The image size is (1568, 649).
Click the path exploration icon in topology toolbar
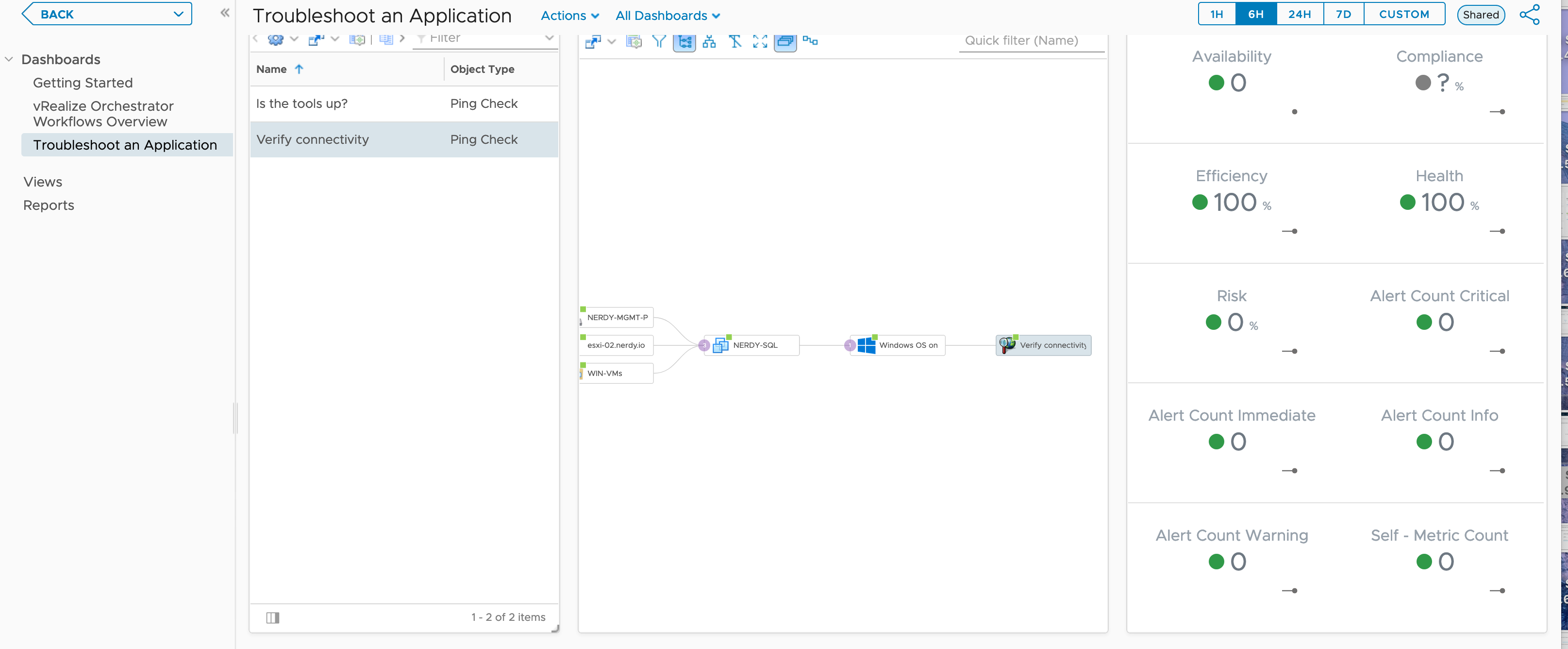click(810, 41)
